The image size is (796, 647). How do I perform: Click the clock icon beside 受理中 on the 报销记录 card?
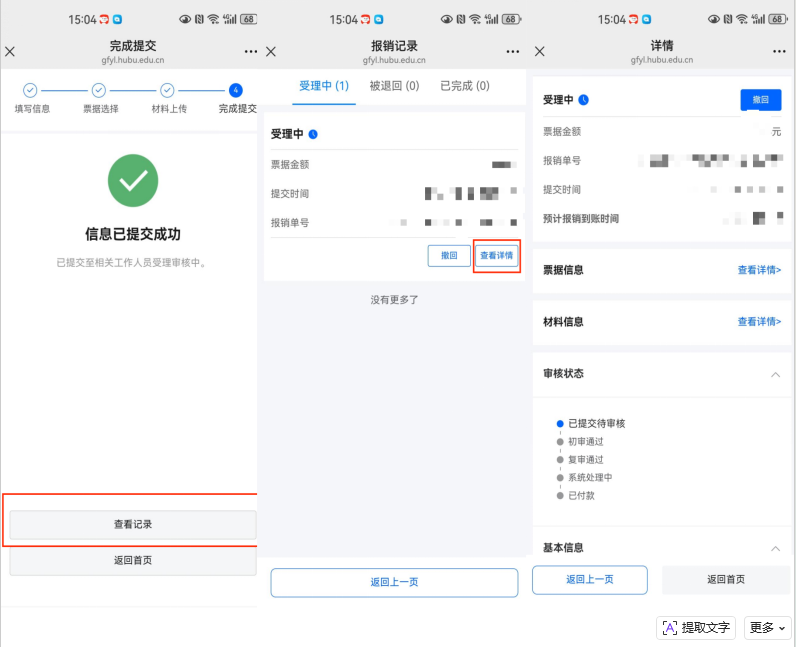(x=313, y=134)
